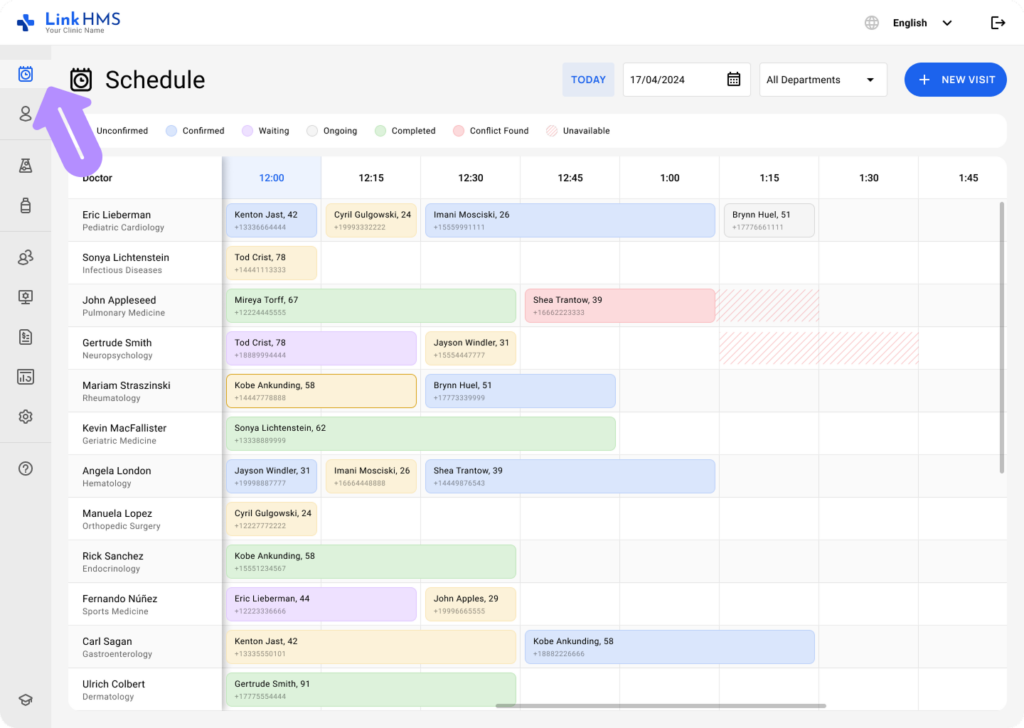This screenshot has width=1024, height=728.
Task: Select the 12:00 time column header
Action: click(271, 178)
